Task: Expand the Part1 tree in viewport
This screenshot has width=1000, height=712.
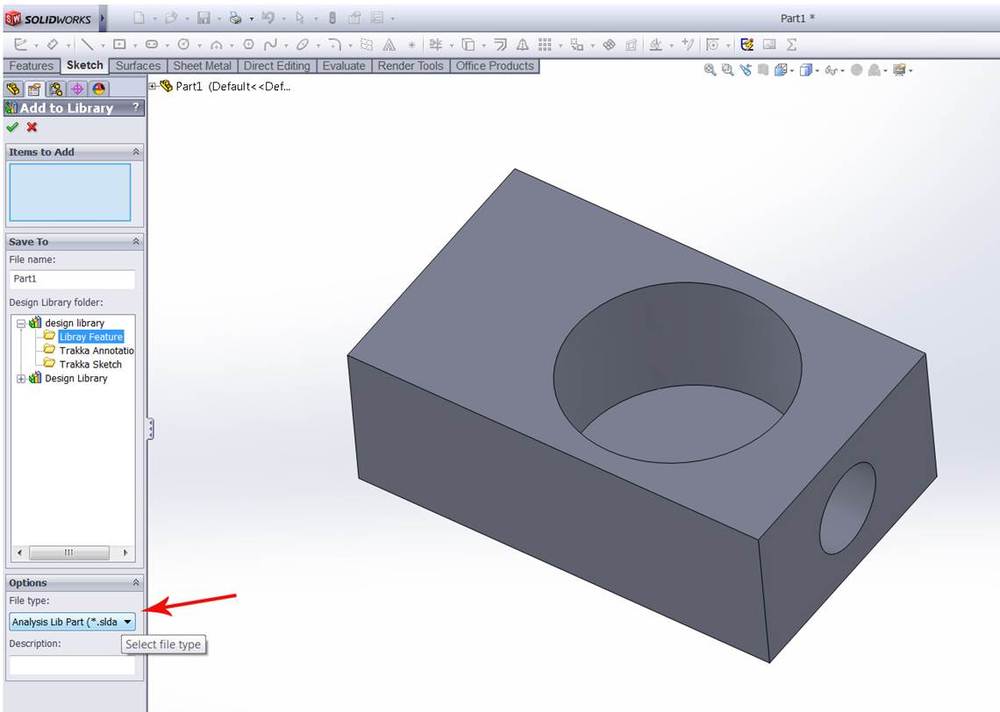Action: click(153, 86)
